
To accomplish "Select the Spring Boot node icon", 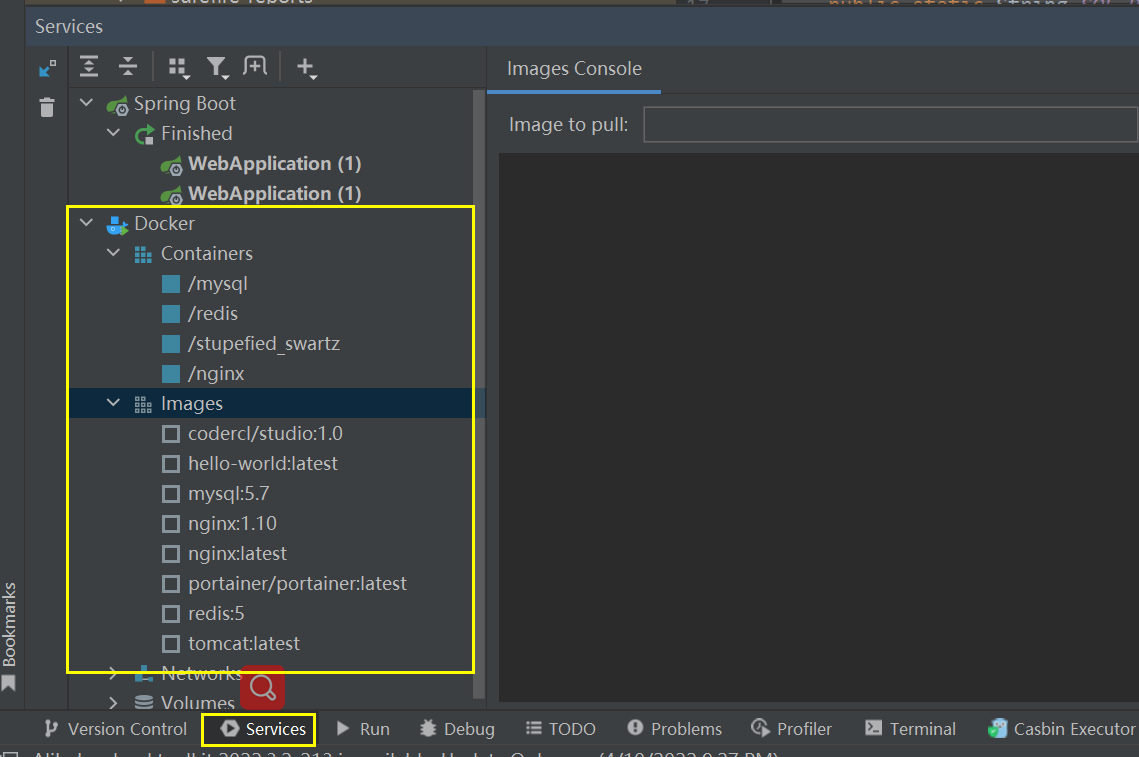I will coord(117,105).
